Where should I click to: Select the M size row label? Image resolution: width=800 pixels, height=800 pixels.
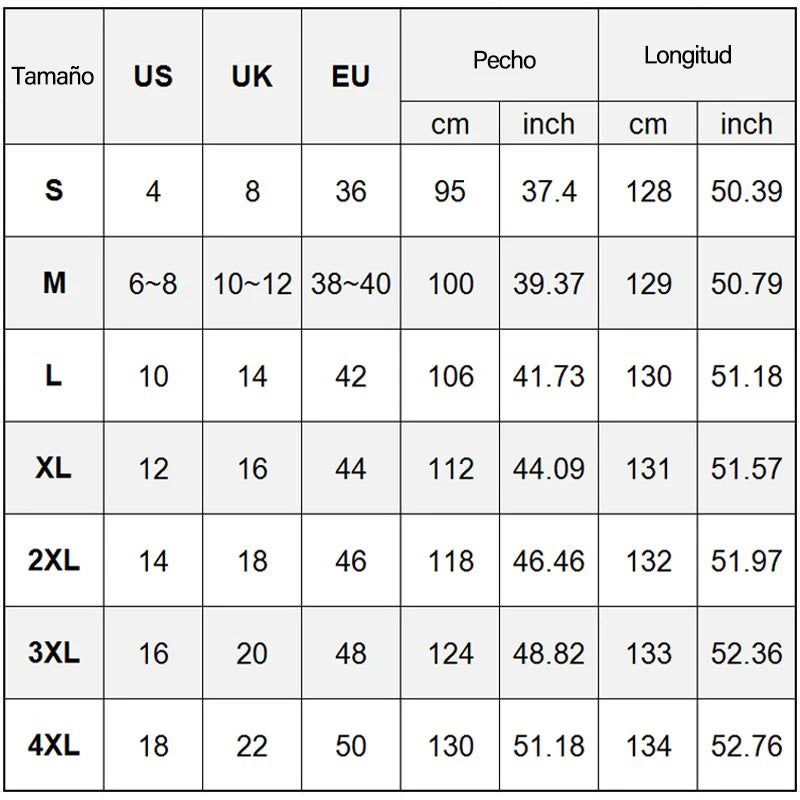coord(54,283)
